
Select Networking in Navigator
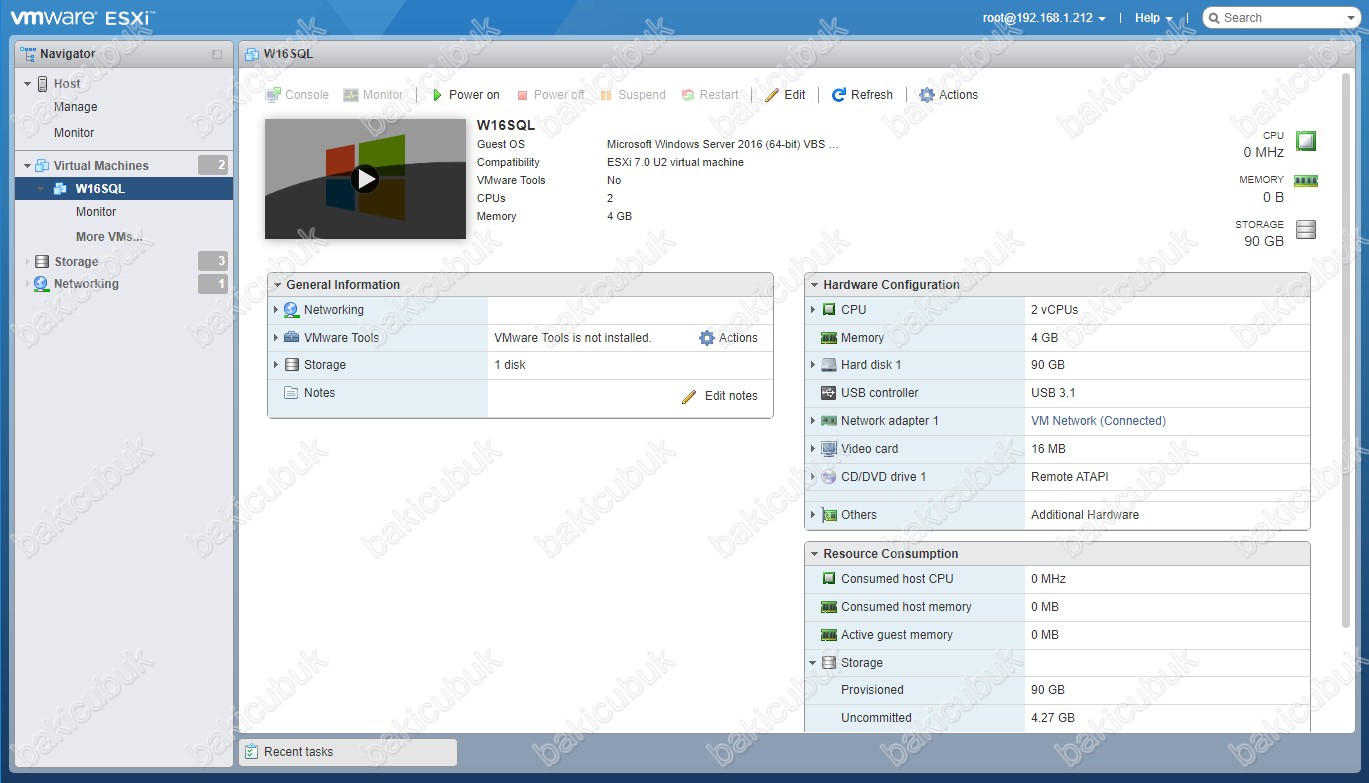pos(86,284)
